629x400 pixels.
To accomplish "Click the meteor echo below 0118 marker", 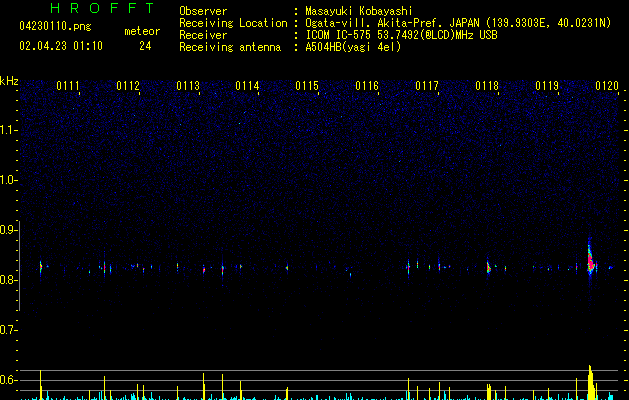I will coord(488,267).
